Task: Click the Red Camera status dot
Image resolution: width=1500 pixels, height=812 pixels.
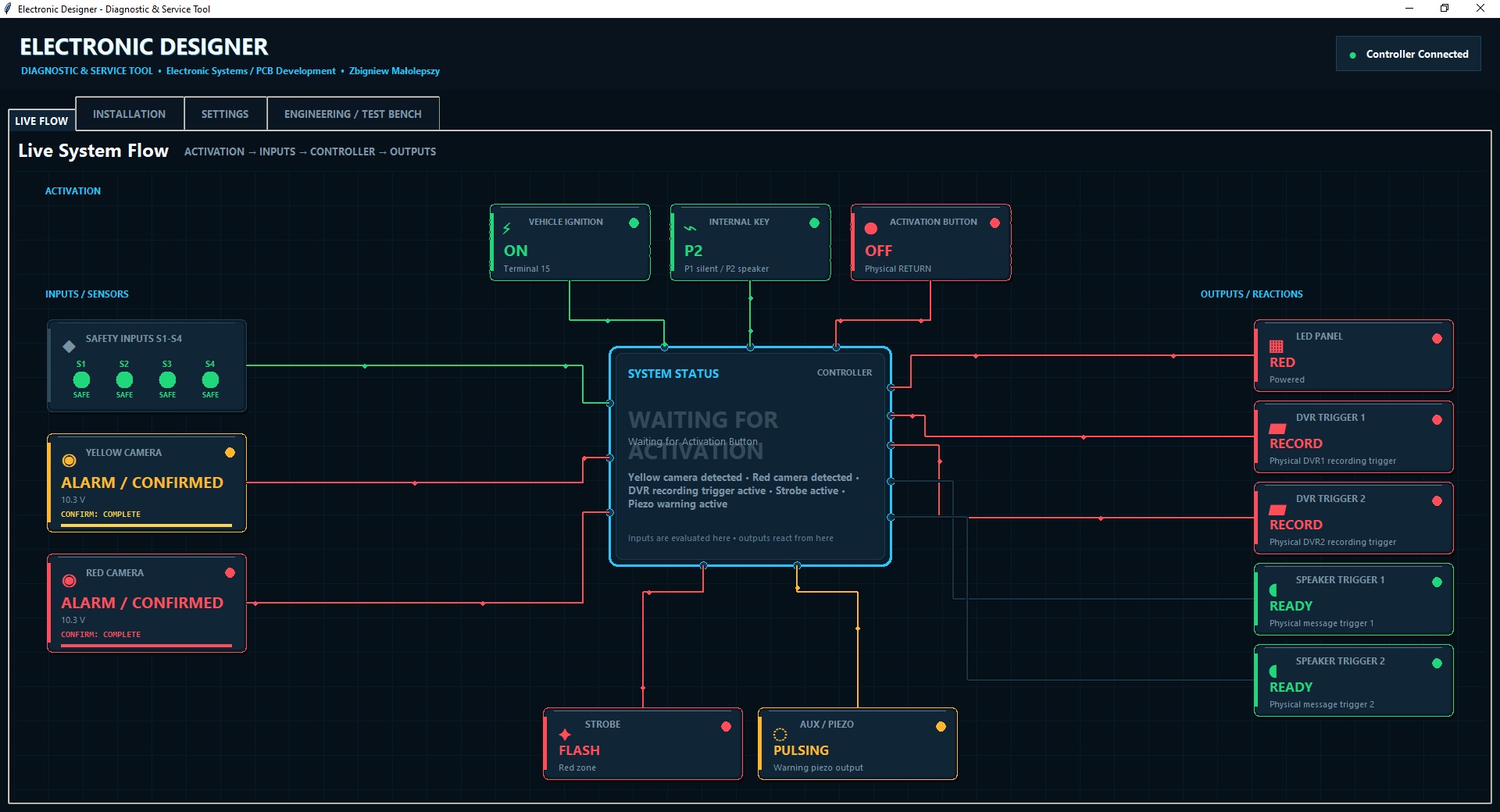Action: [x=230, y=573]
